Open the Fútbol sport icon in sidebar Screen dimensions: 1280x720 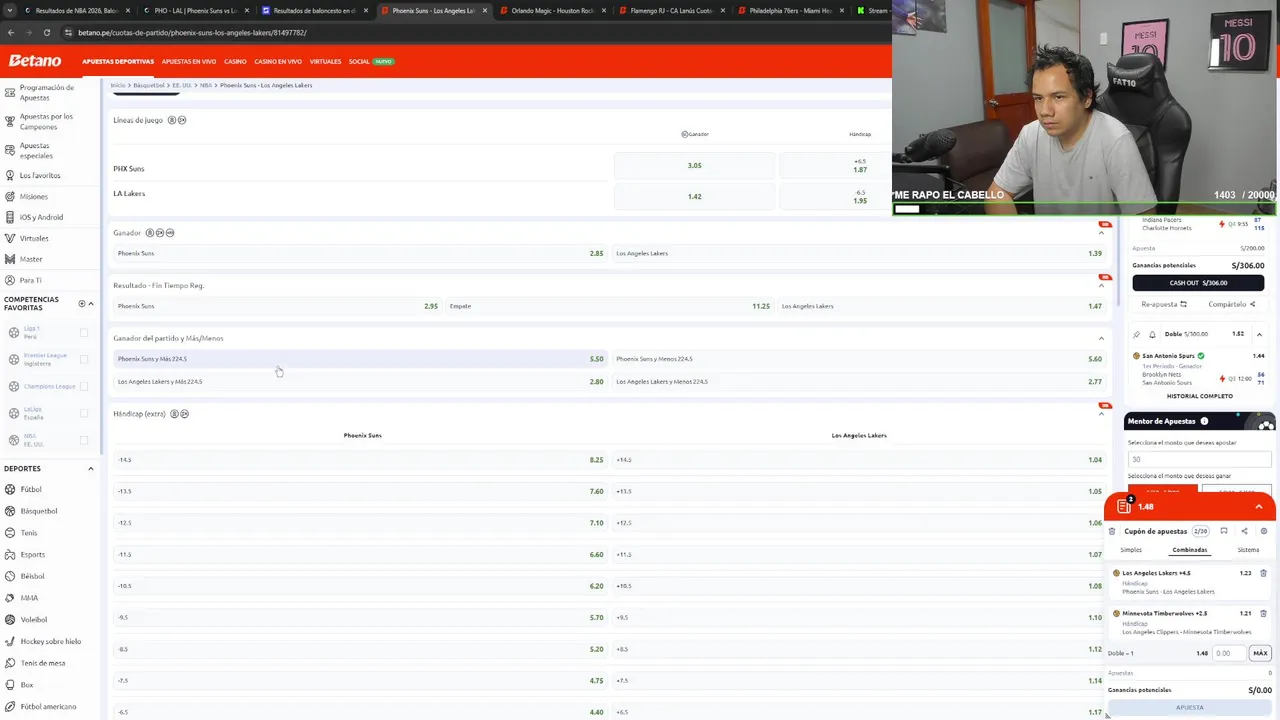(10, 489)
